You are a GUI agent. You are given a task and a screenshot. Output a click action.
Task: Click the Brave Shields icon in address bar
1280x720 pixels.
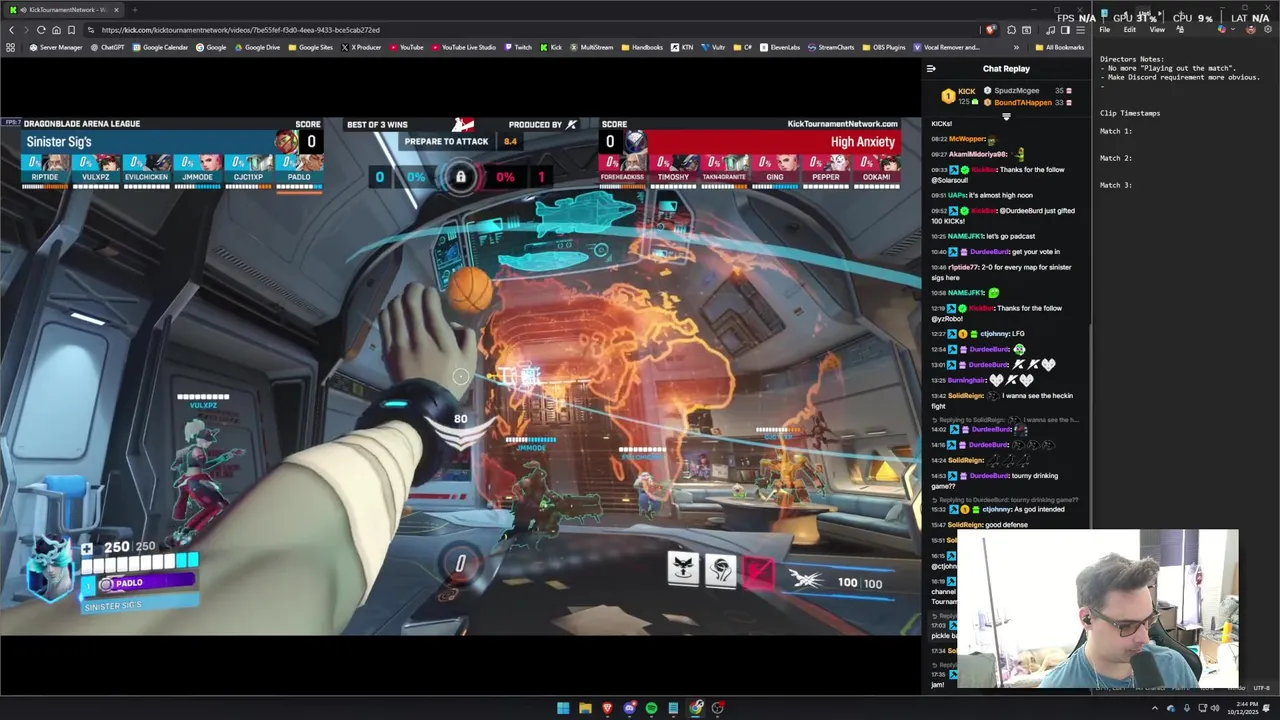[990, 30]
